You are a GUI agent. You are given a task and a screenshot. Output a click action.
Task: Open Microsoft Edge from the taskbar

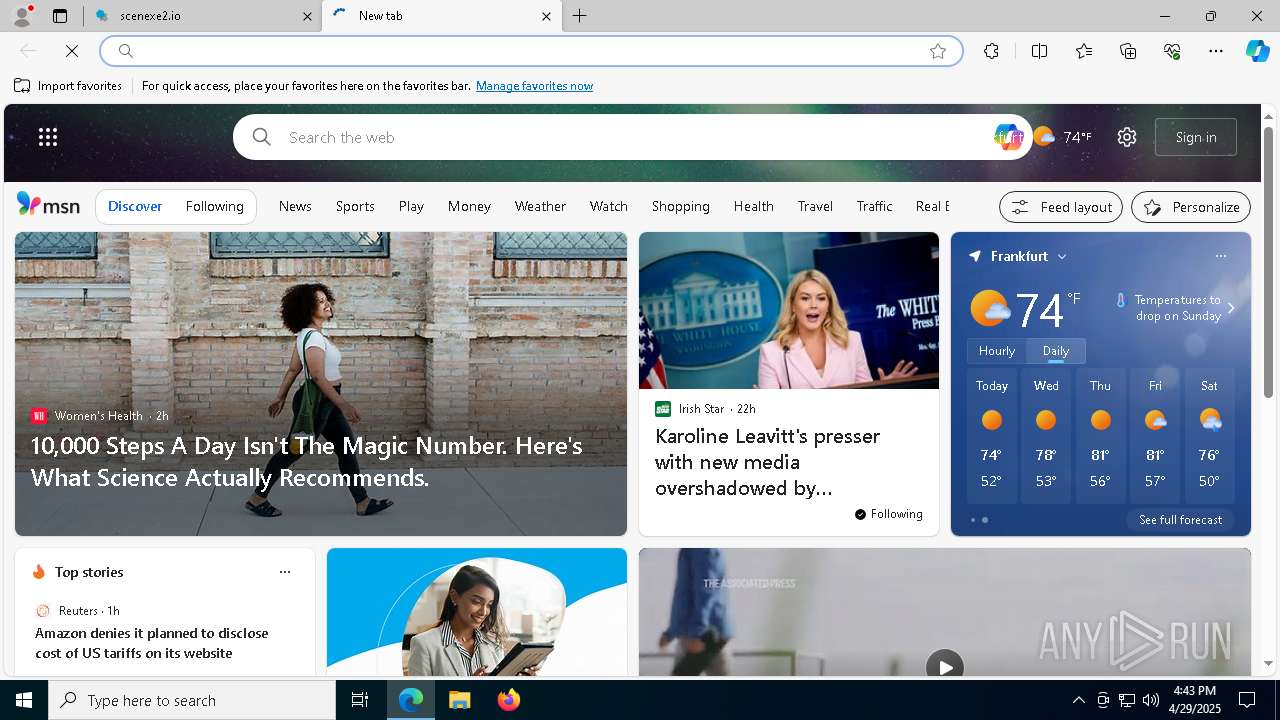[411, 700]
